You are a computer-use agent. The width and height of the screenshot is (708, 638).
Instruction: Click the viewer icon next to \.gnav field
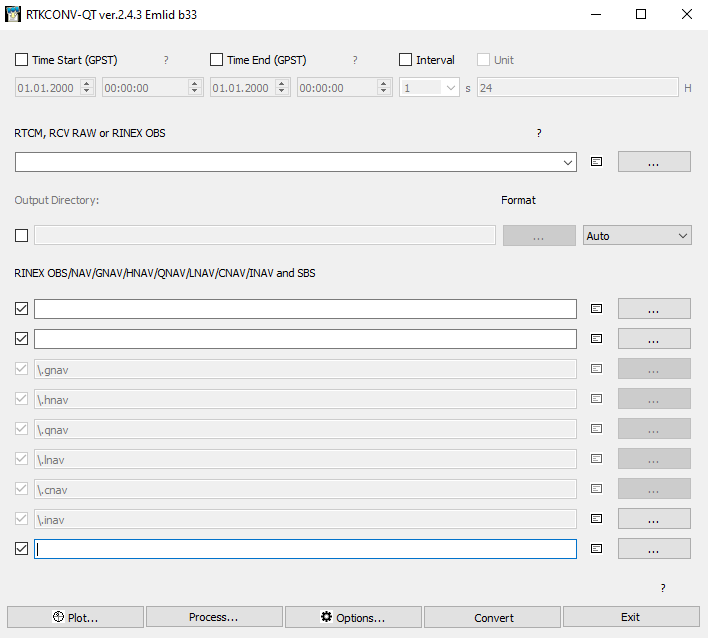(x=596, y=369)
